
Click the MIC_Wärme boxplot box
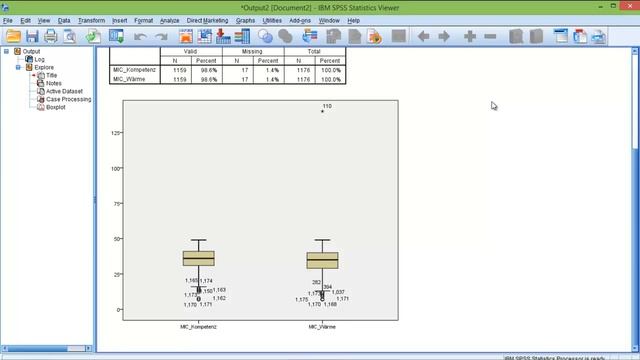pyautogui.click(x=322, y=260)
